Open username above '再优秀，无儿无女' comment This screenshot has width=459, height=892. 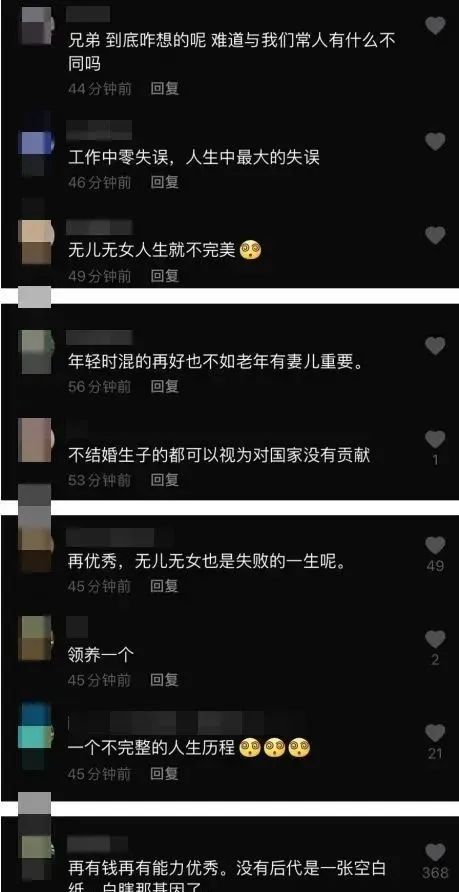click(110, 537)
